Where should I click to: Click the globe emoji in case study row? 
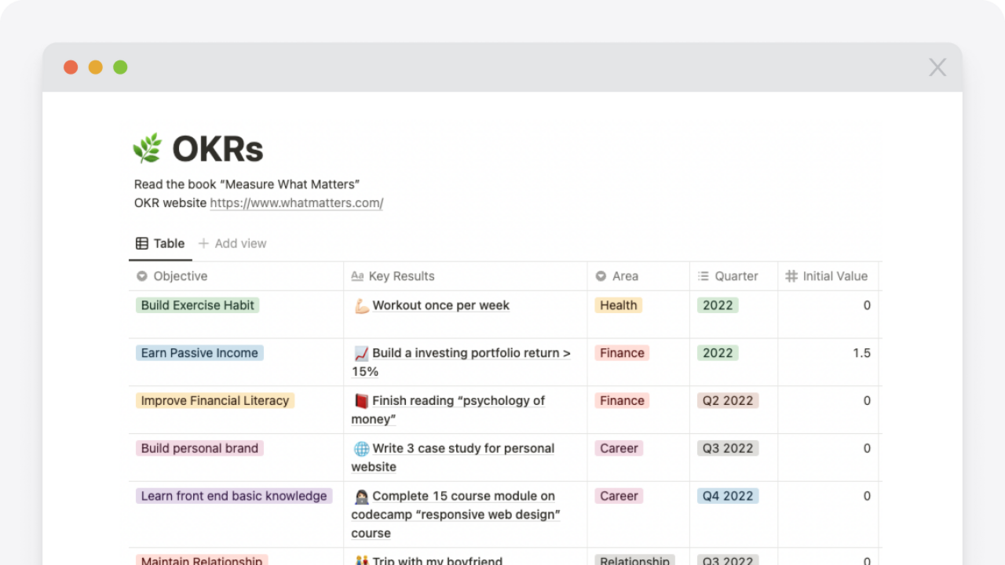pos(361,449)
